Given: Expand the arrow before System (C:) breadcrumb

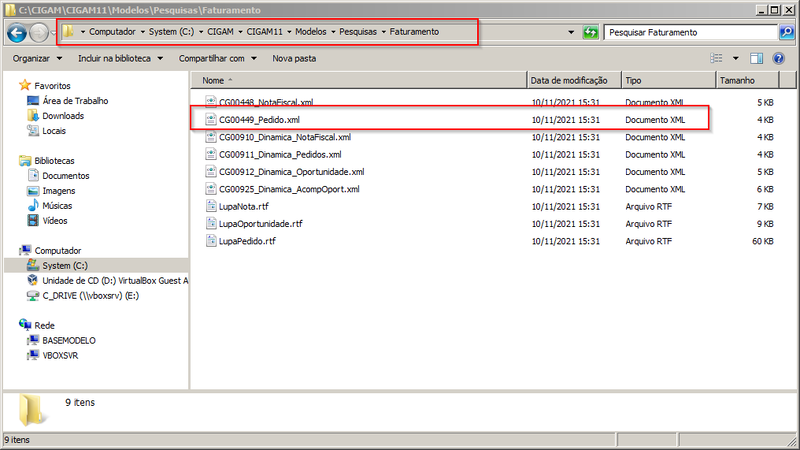Looking at the screenshot, I should tap(143, 32).
